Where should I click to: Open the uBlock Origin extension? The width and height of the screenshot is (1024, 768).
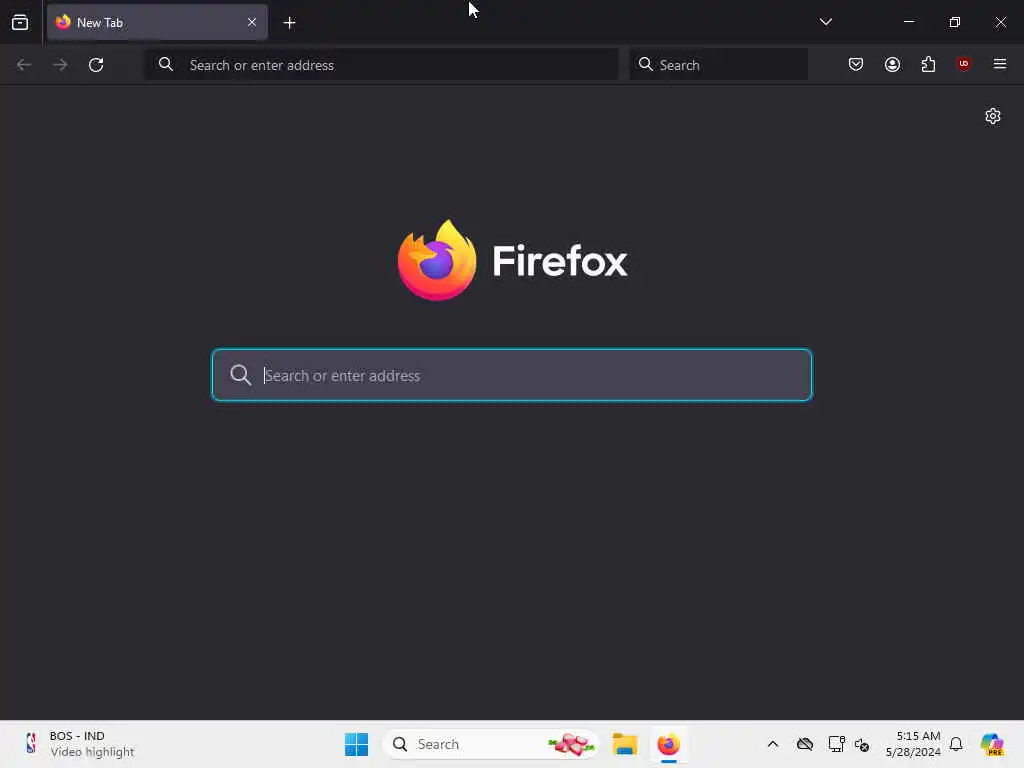(963, 64)
